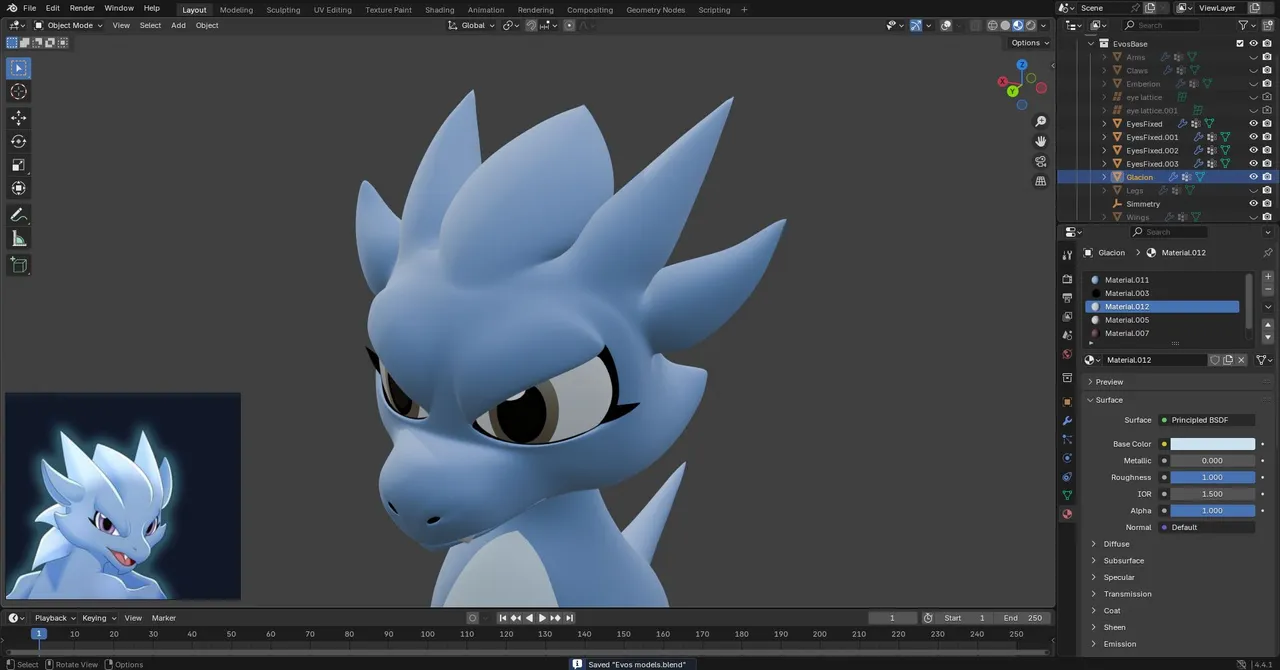Open the Object properties tab
The image size is (1280, 670).
pos(1067,402)
